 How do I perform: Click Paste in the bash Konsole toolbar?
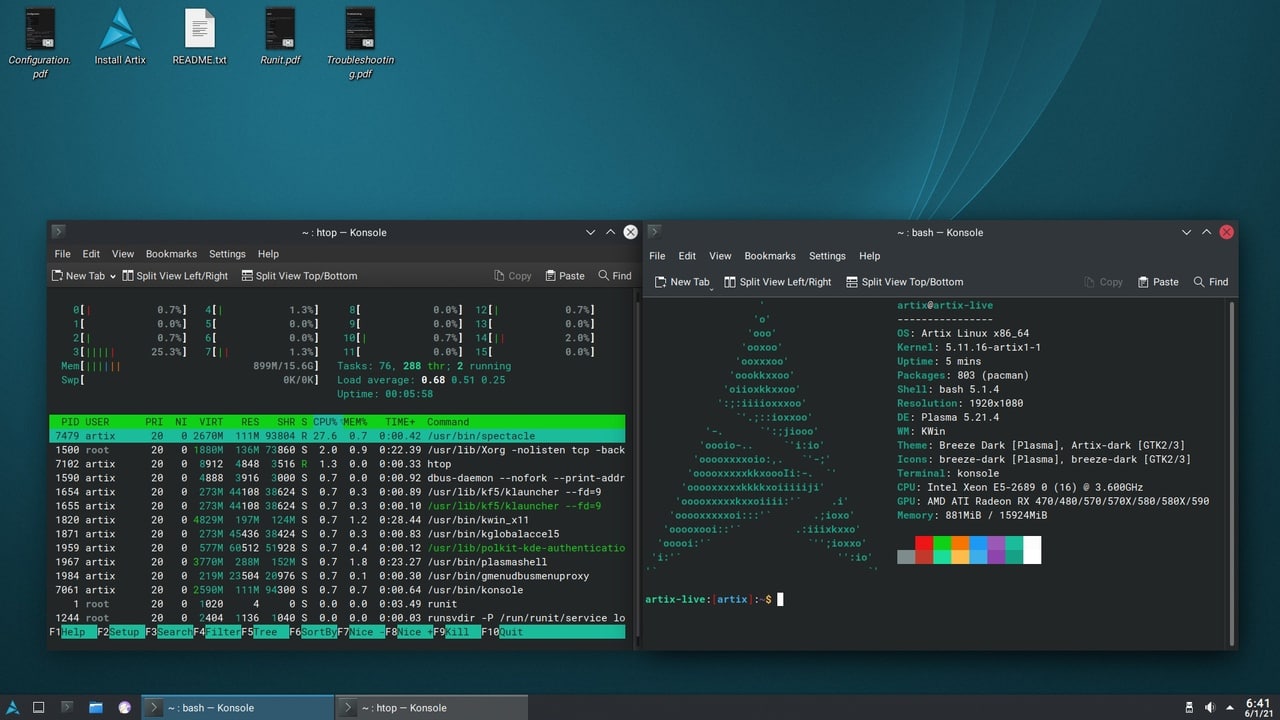1156,282
